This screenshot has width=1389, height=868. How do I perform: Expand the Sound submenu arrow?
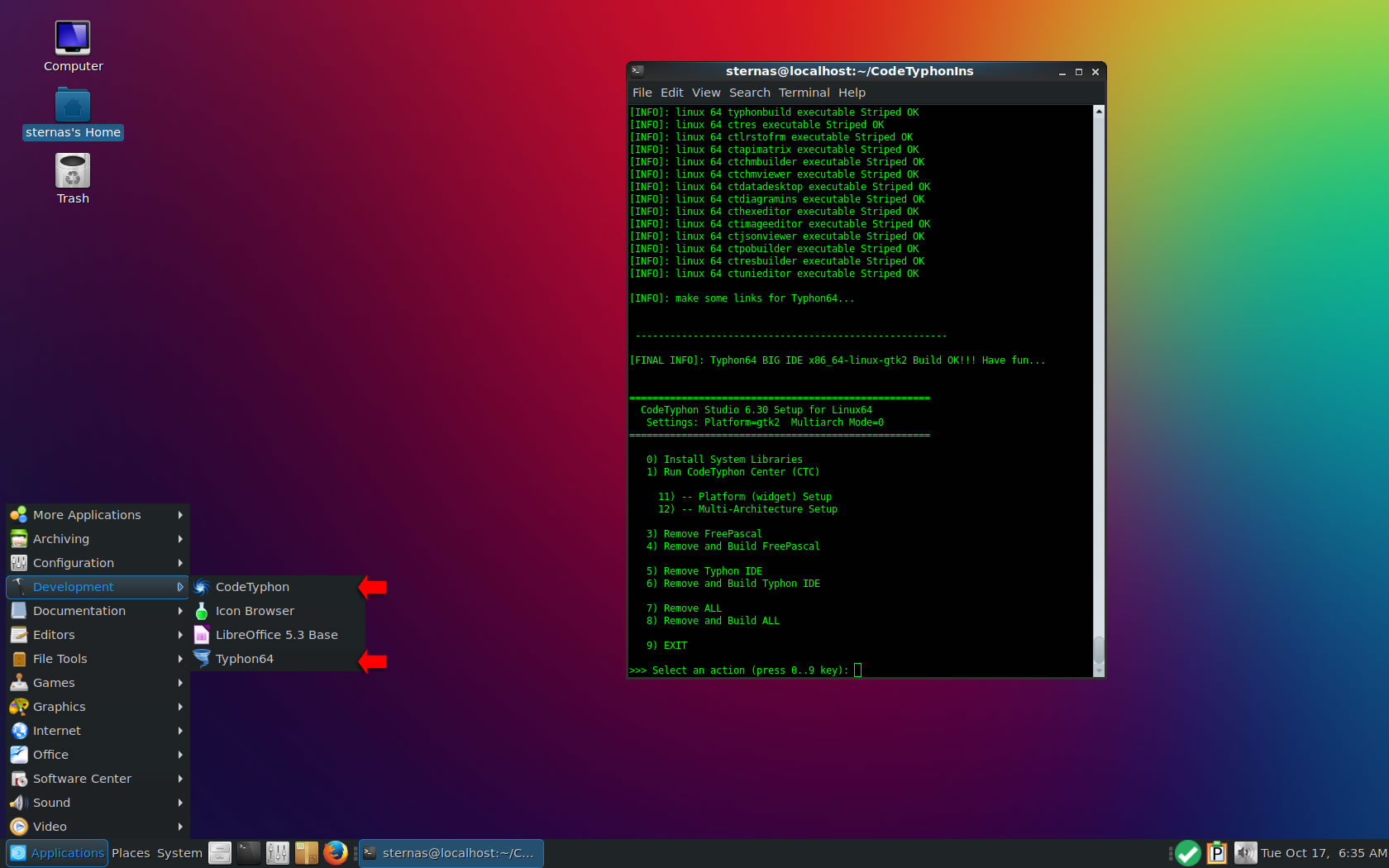[x=180, y=803]
